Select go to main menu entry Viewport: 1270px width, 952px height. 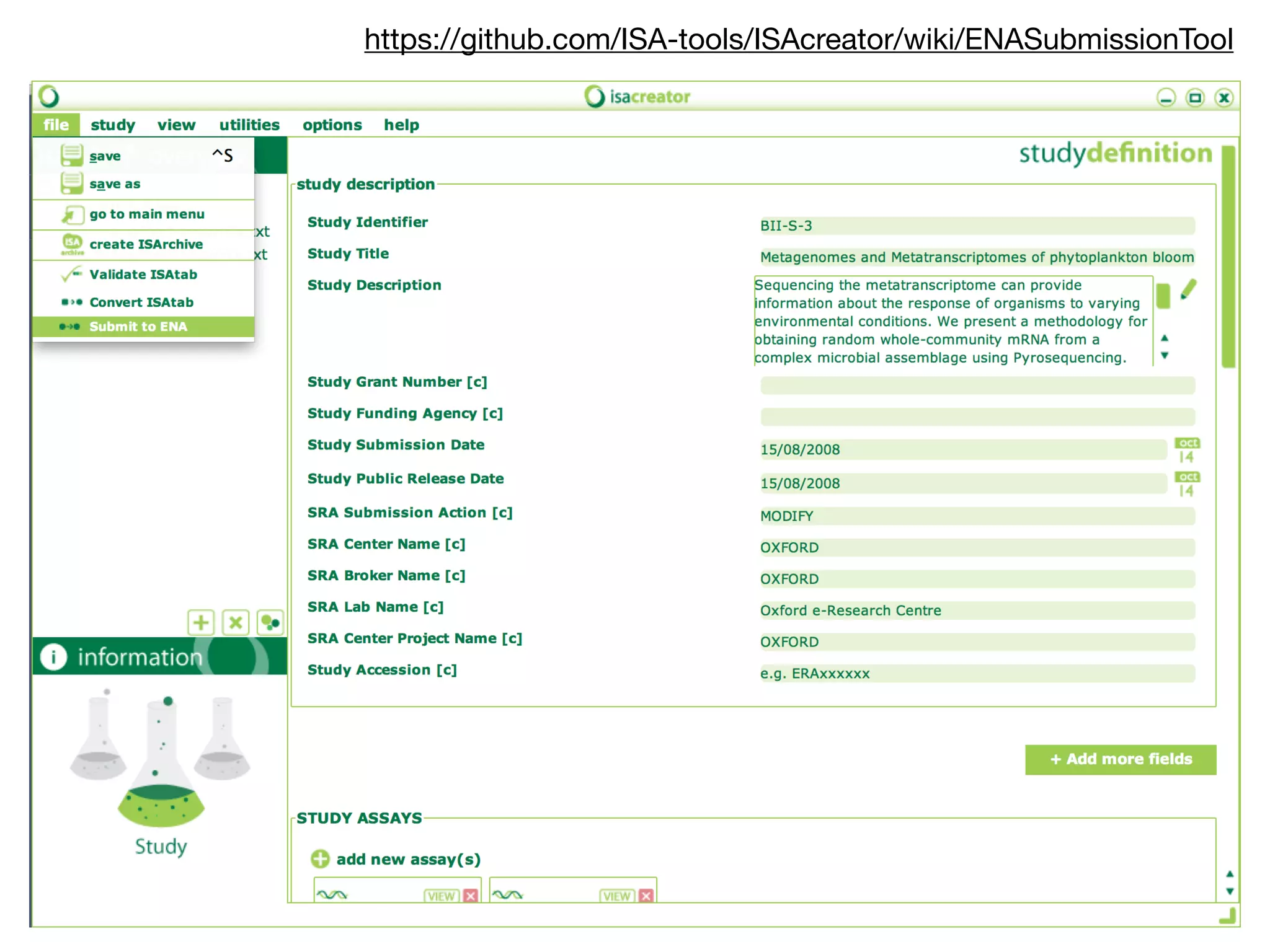(x=143, y=214)
